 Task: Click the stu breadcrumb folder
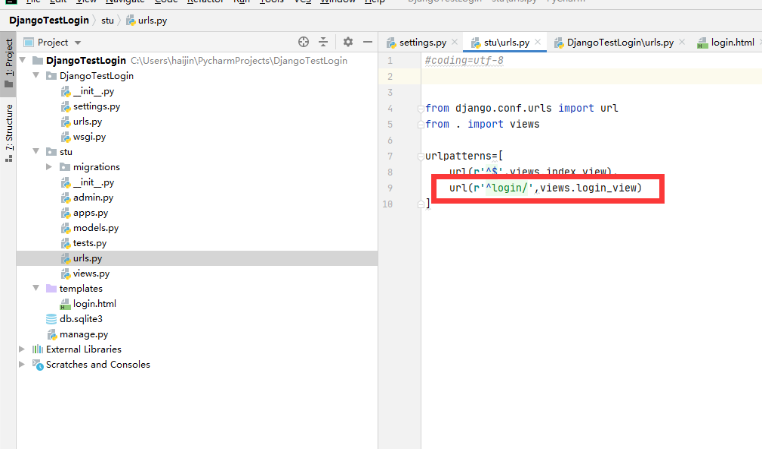coord(107,20)
